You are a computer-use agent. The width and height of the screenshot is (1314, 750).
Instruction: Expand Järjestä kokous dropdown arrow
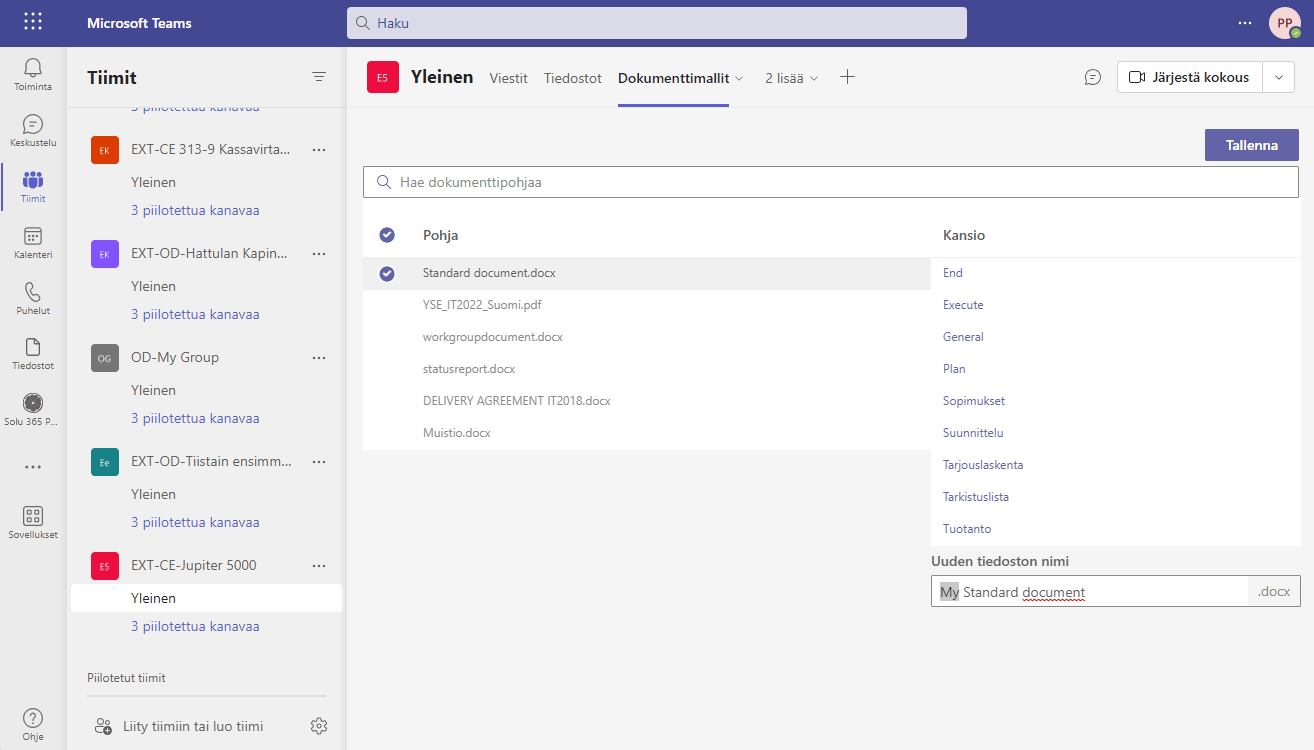tap(1279, 77)
